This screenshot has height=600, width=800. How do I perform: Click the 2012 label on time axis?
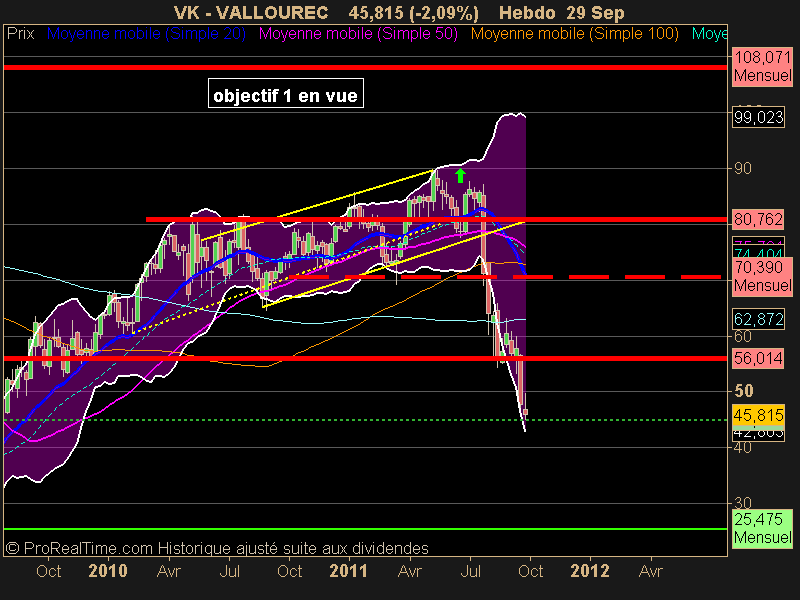point(590,571)
